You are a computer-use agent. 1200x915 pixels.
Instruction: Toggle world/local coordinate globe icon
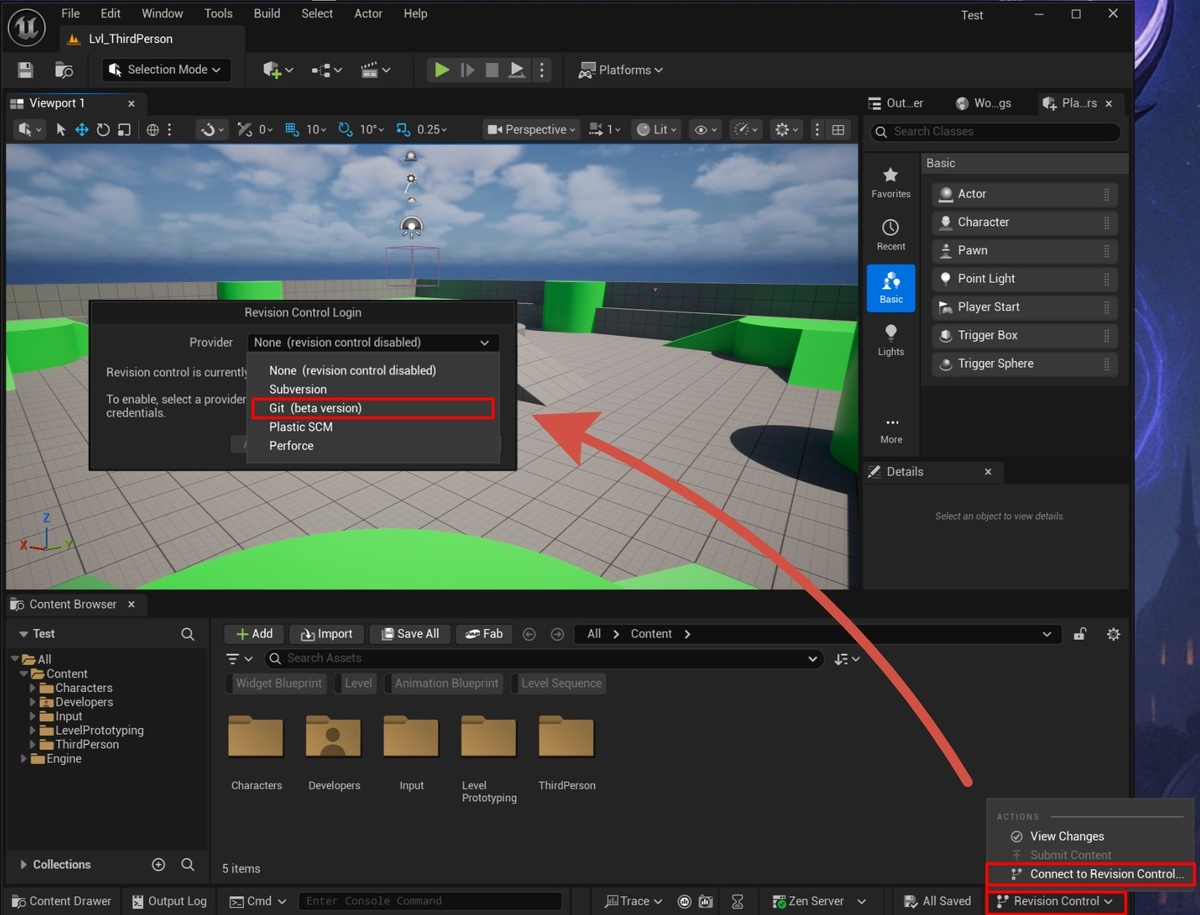pos(153,130)
